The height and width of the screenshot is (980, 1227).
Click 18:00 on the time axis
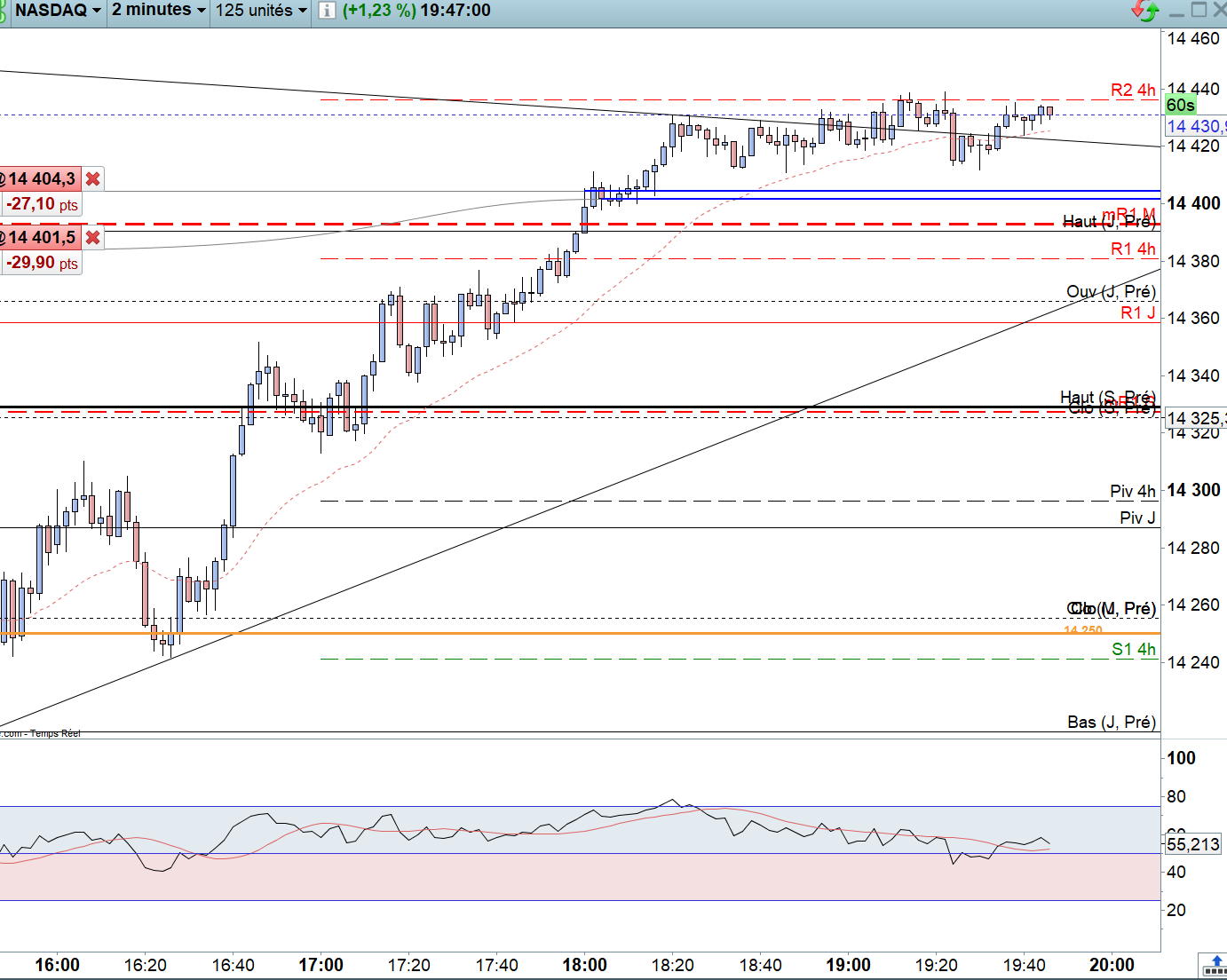click(584, 965)
